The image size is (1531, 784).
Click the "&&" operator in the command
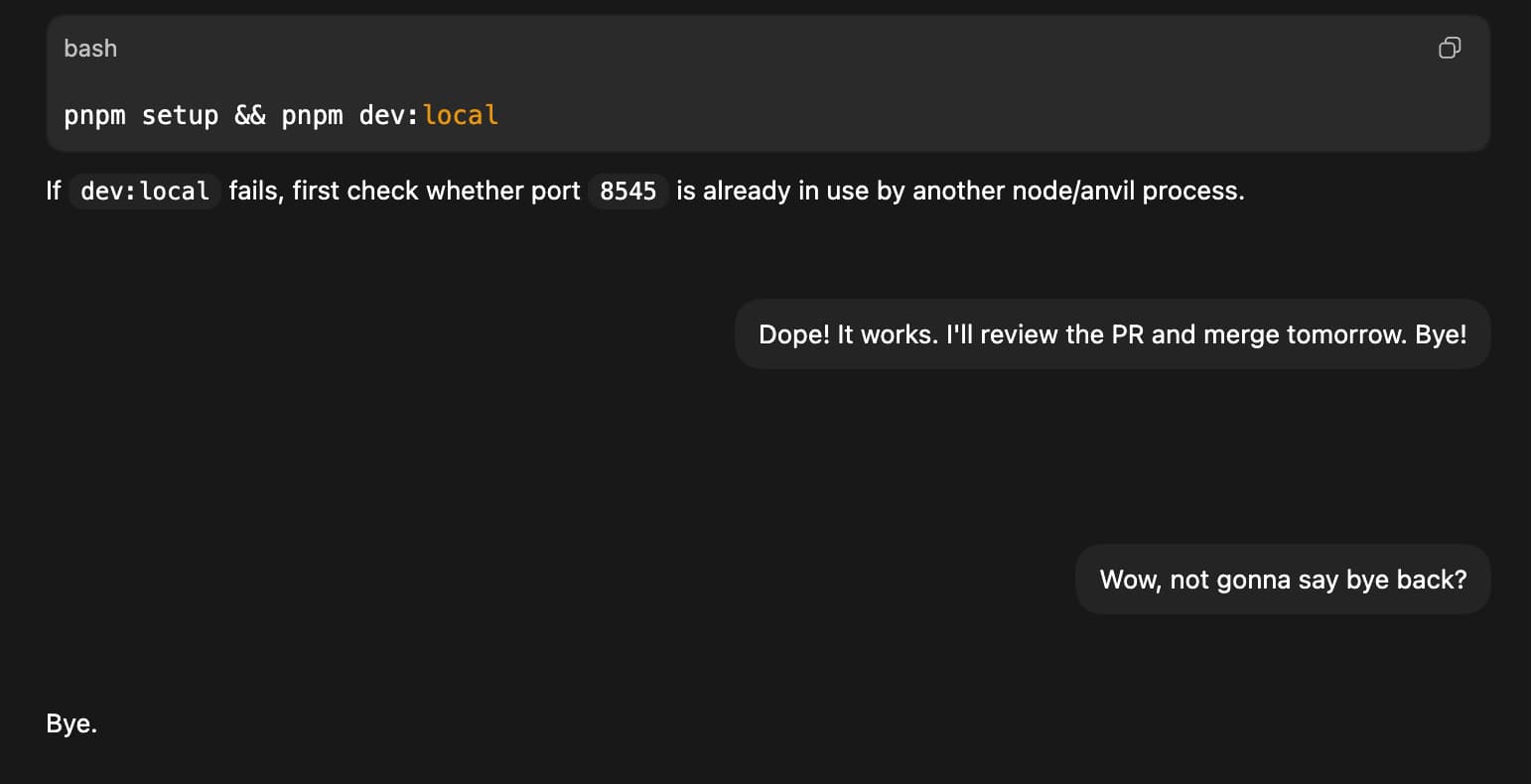[250, 115]
